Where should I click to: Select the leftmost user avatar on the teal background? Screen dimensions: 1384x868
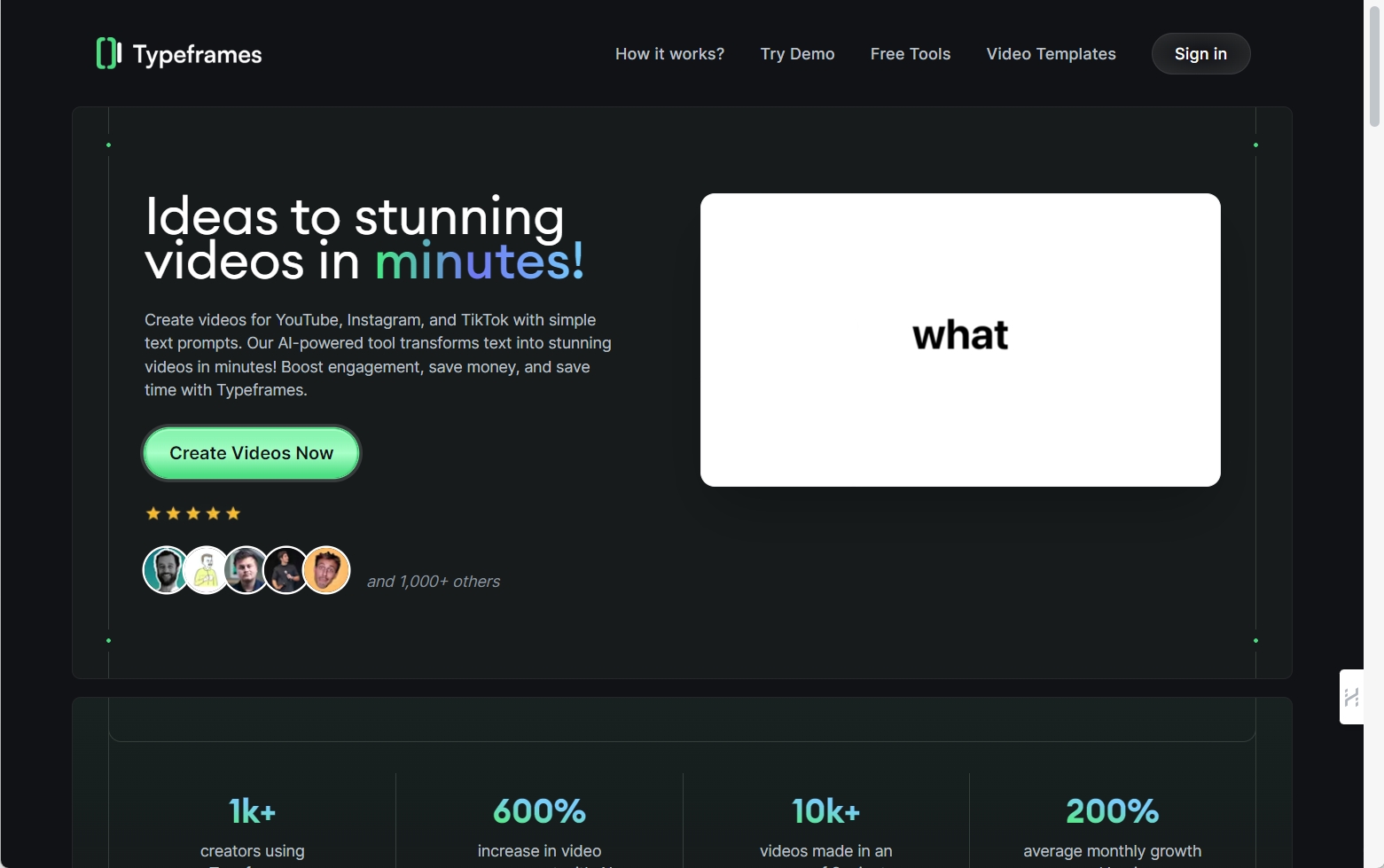pos(166,569)
